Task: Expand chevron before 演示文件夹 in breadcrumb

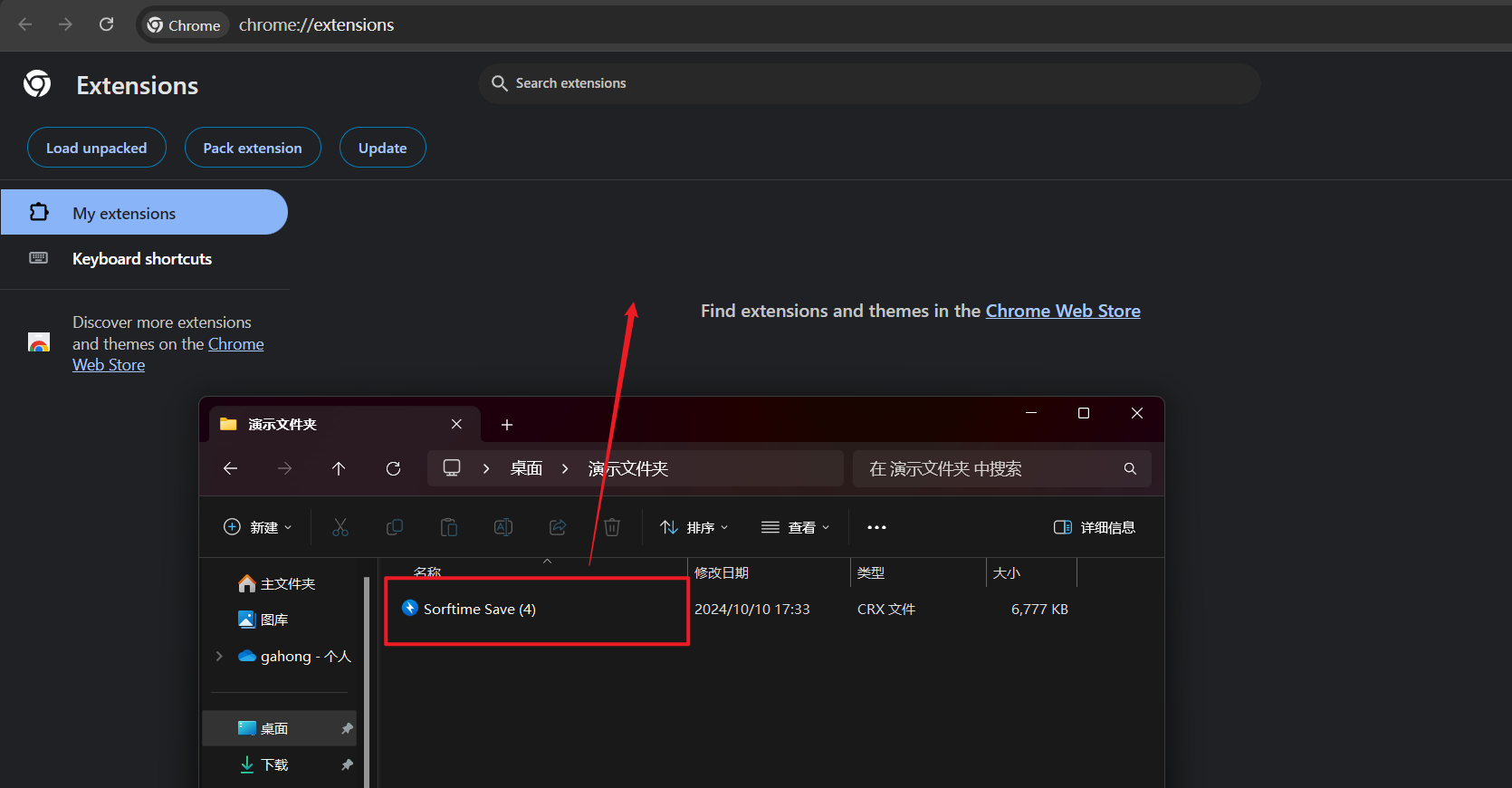Action: 565,468
